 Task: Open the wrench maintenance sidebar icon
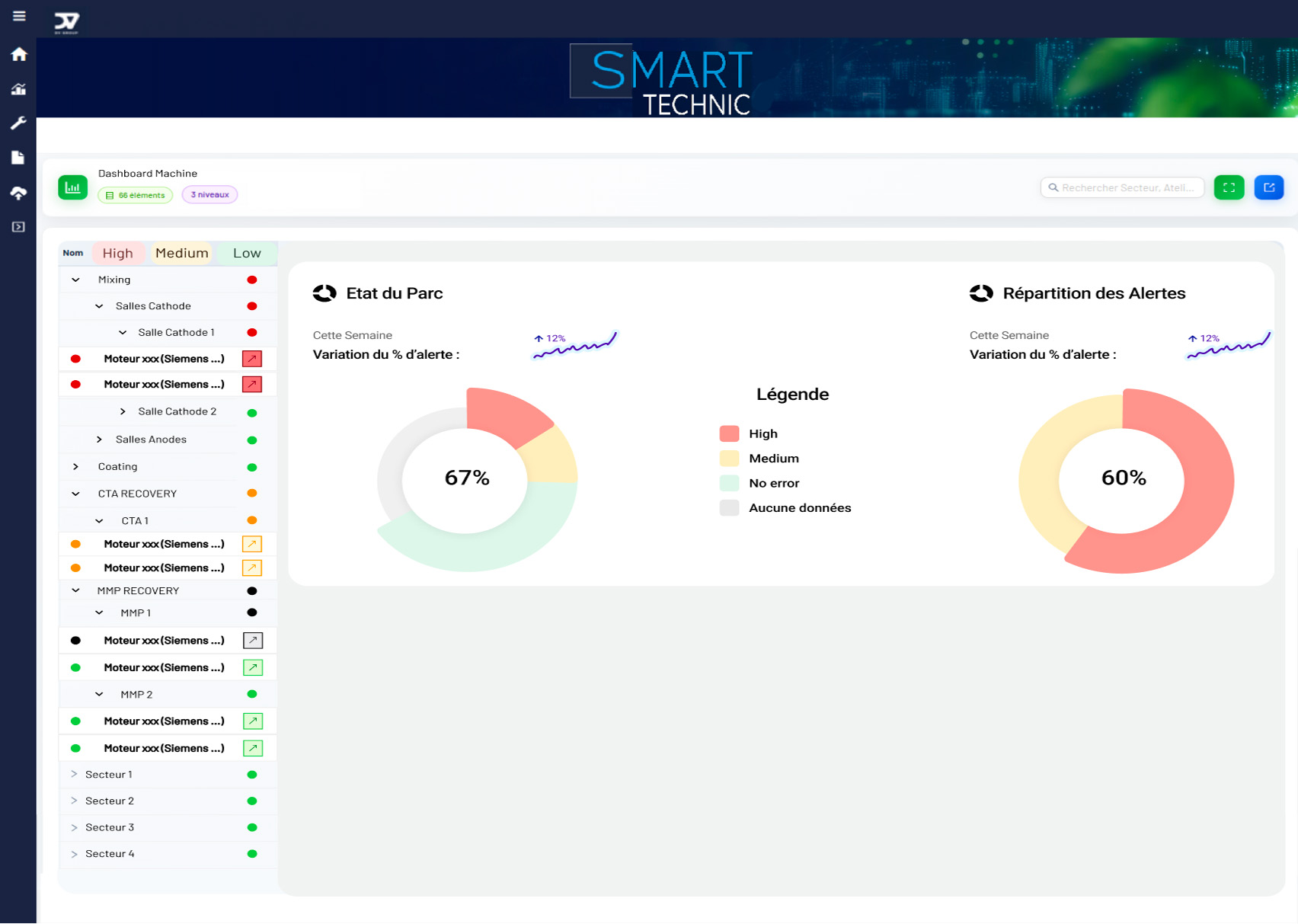click(x=19, y=123)
